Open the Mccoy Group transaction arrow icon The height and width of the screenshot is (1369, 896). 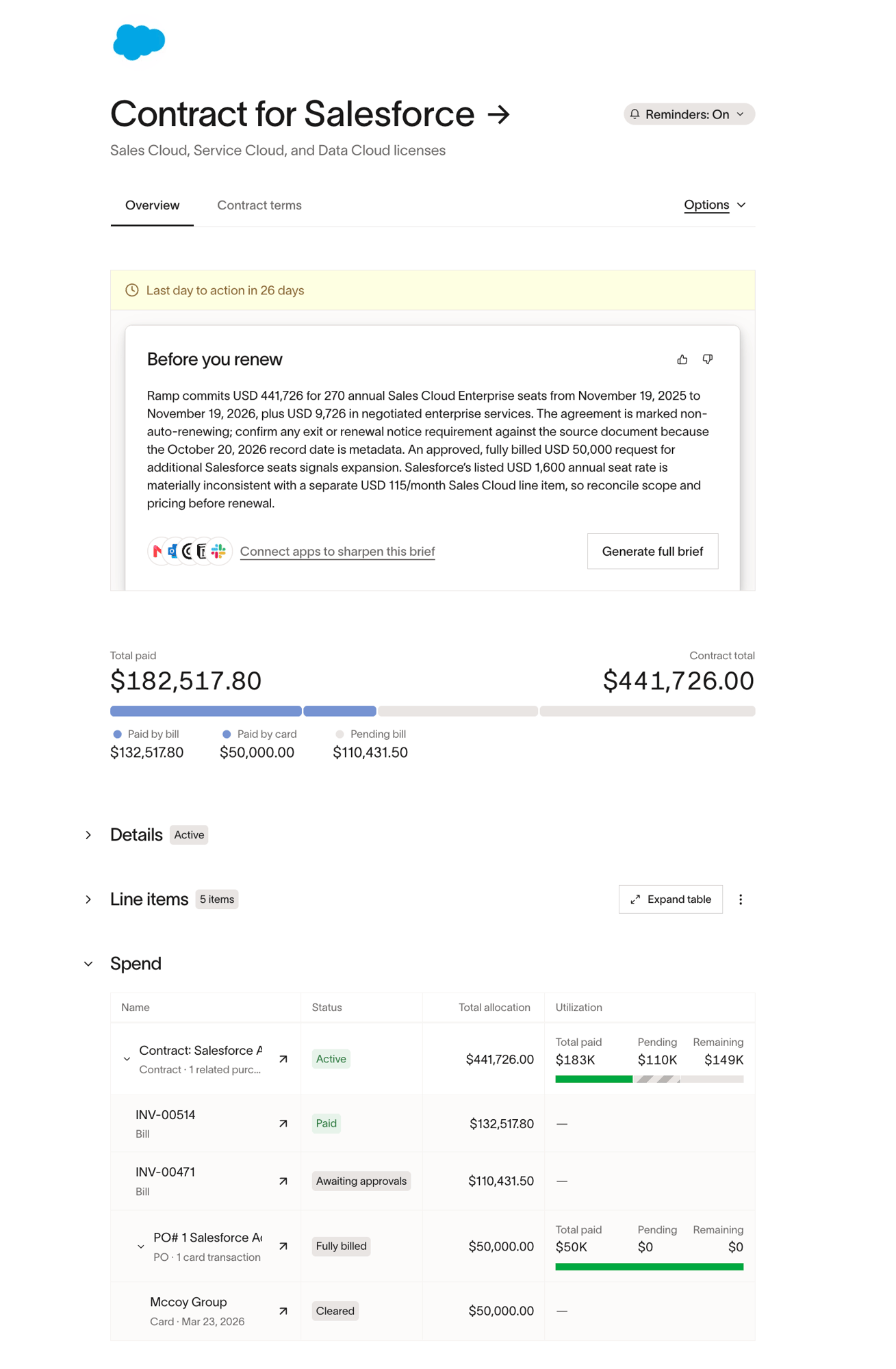pos(283,1311)
